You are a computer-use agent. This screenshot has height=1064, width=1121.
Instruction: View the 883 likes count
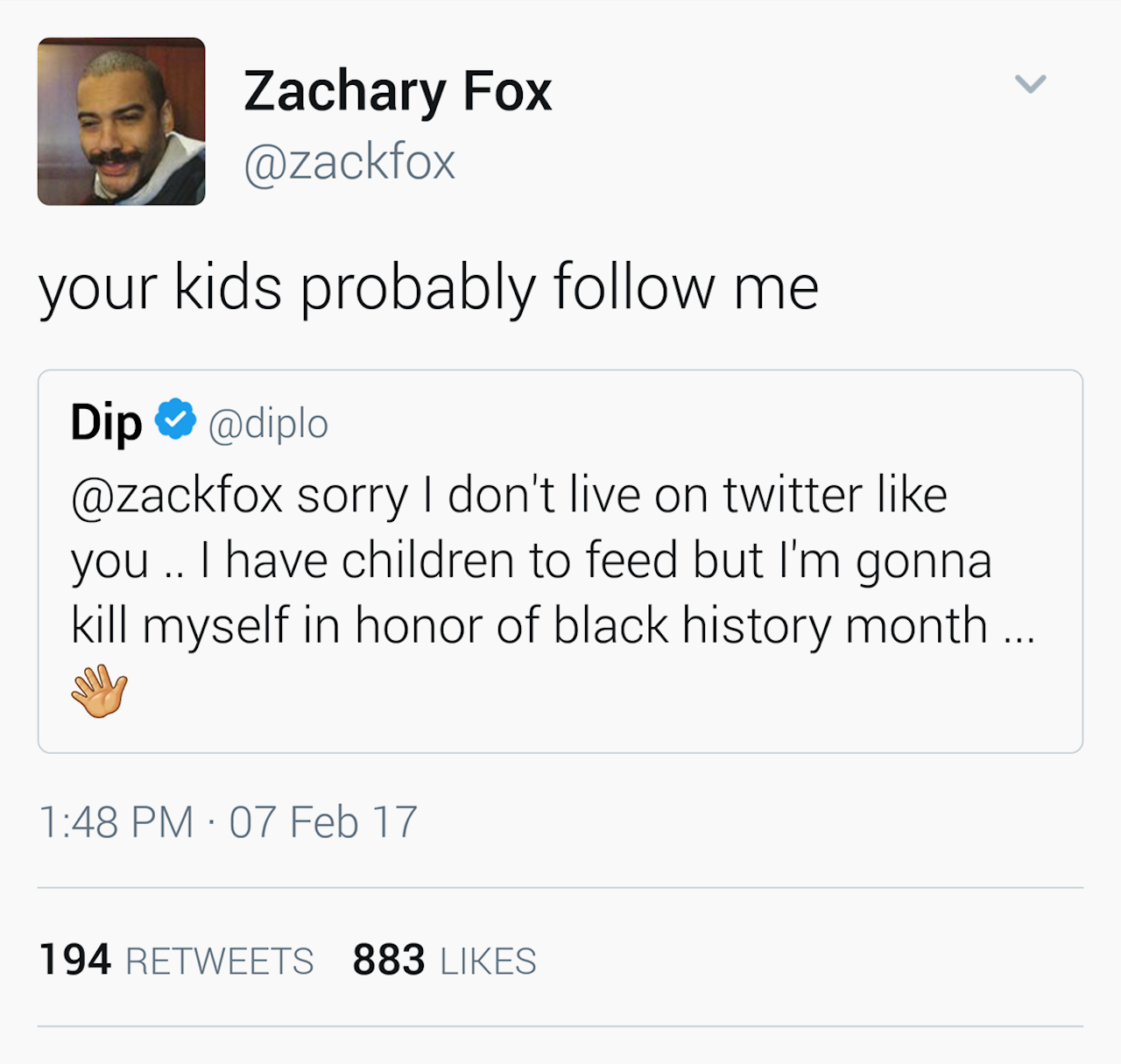(389, 960)
